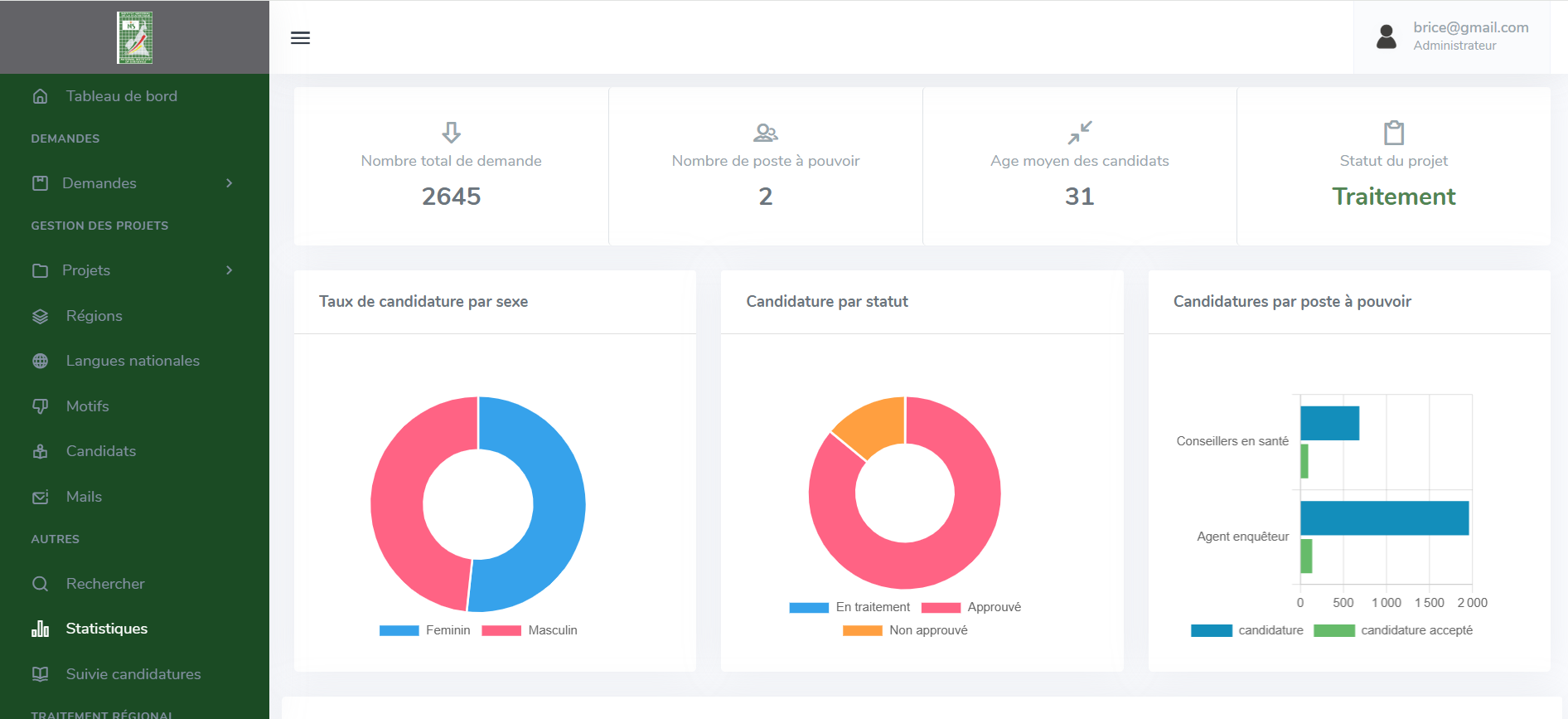Click the user avatar icon
1568x719 pixels.
1387,36
